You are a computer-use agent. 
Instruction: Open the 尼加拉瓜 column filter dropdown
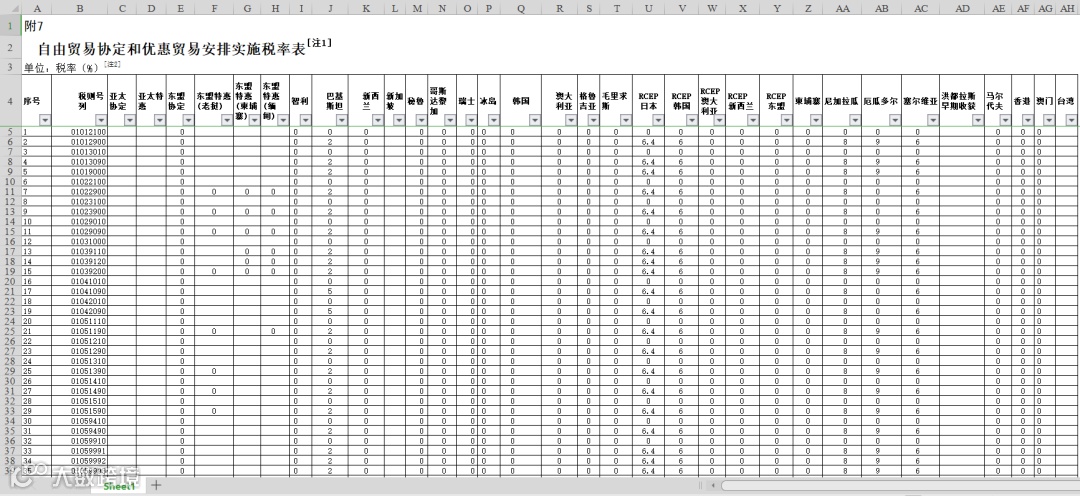[x=854, y=120]
